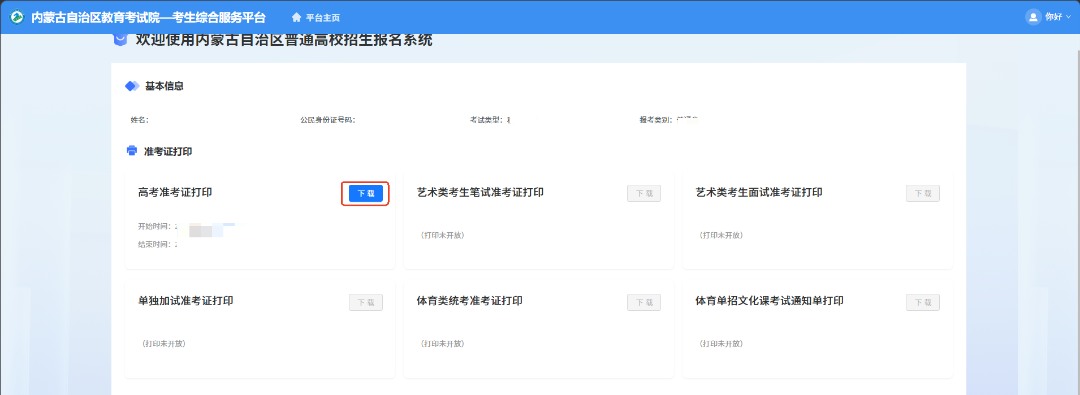Click 下载 for 艺术类考生笔试准考证打印
Screen dimensions: 1080x395
click(x=644, y=194)
